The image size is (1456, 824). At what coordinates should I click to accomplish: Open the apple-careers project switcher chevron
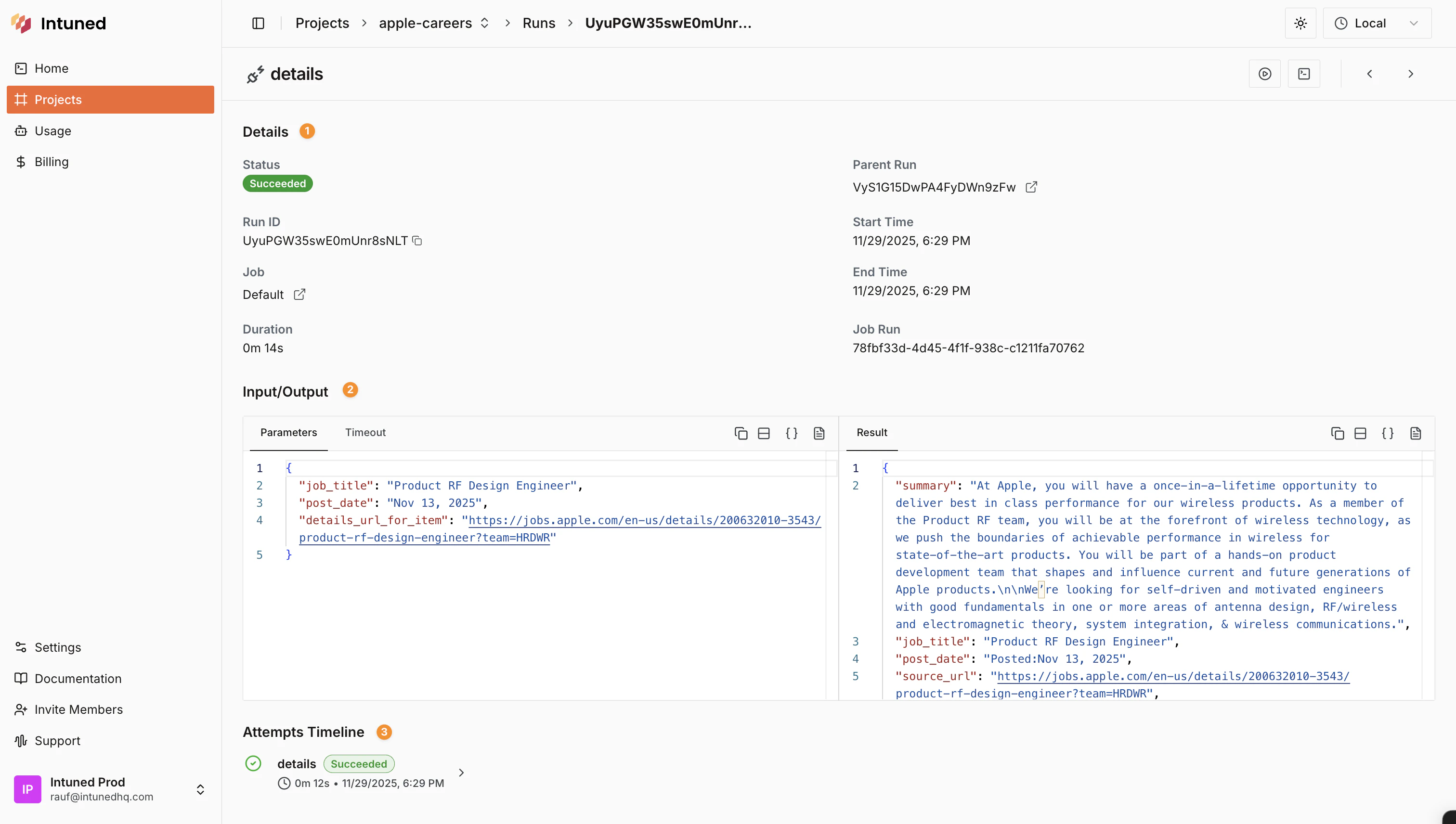click(x=484, y=23)
